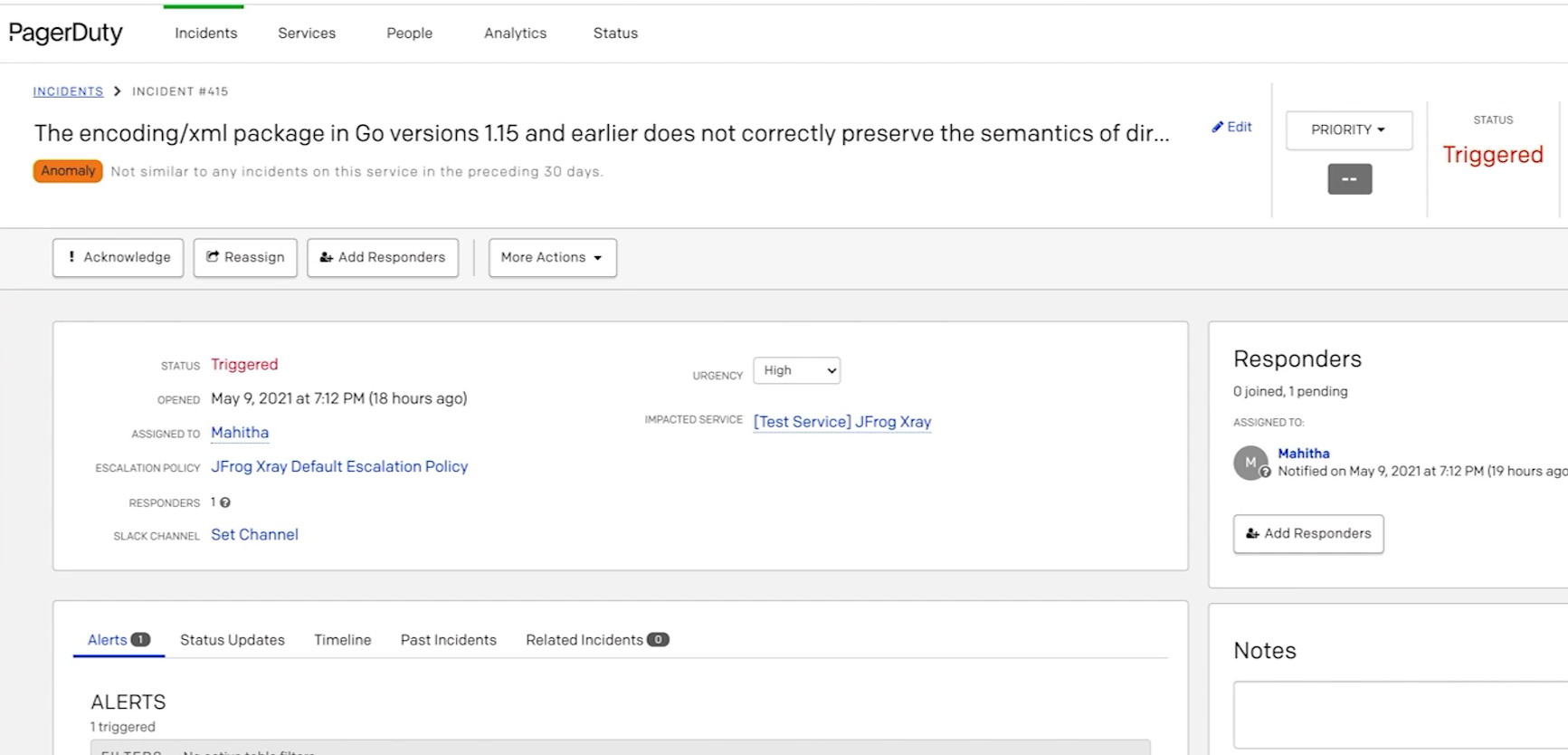Open the Urgency High select box
1568x755 pixels.
(796, 370)
